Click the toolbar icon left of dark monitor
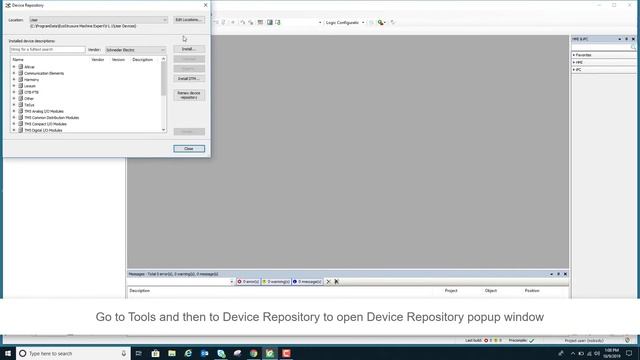The height and width of the screenshot is (360, 640). (260, 22)
